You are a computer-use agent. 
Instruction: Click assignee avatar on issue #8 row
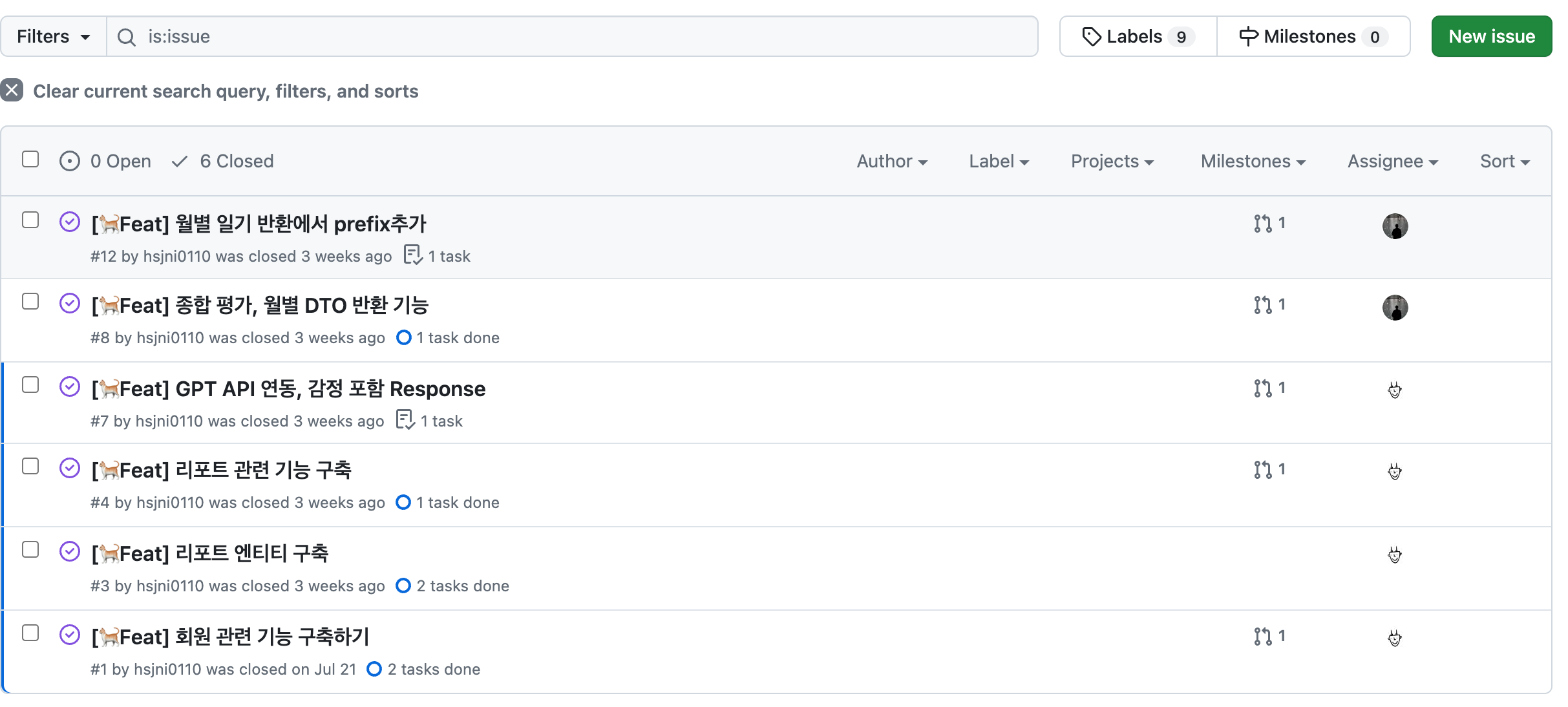tap(1395, 308)
